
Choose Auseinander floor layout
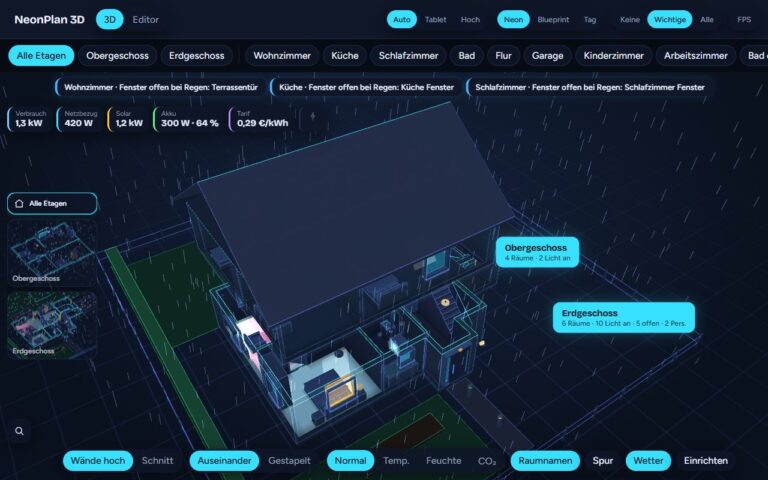pos(224,461)
